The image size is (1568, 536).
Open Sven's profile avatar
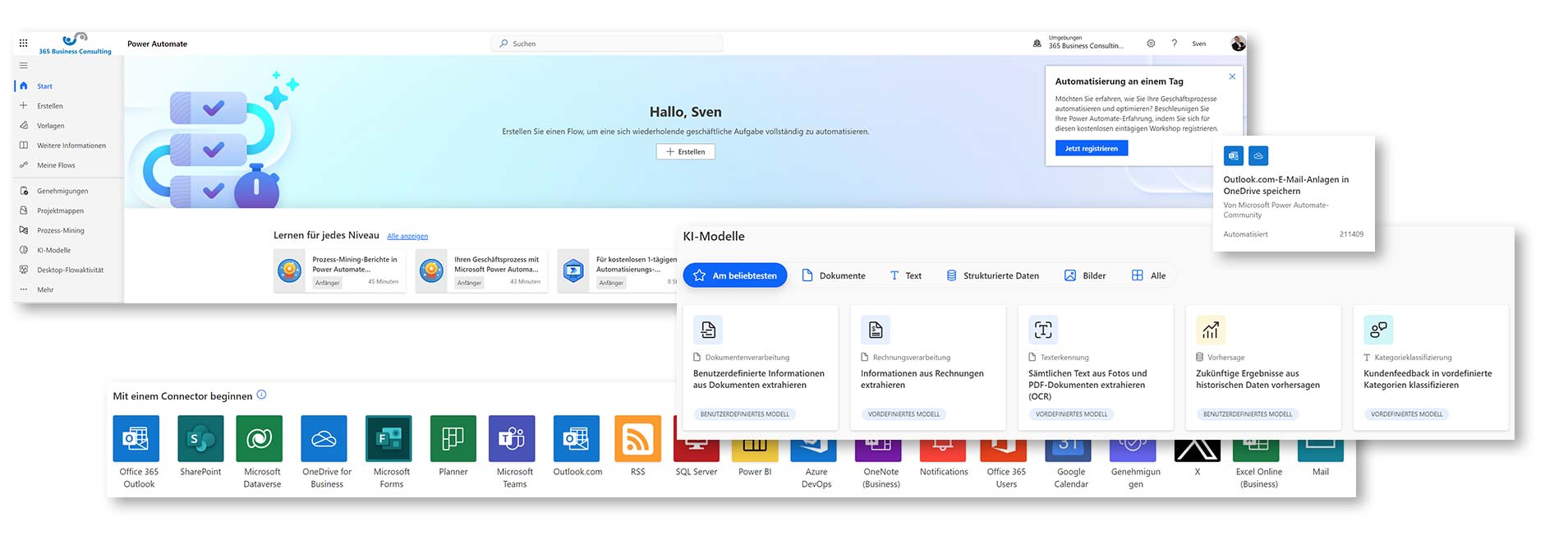pos(1238,44)
